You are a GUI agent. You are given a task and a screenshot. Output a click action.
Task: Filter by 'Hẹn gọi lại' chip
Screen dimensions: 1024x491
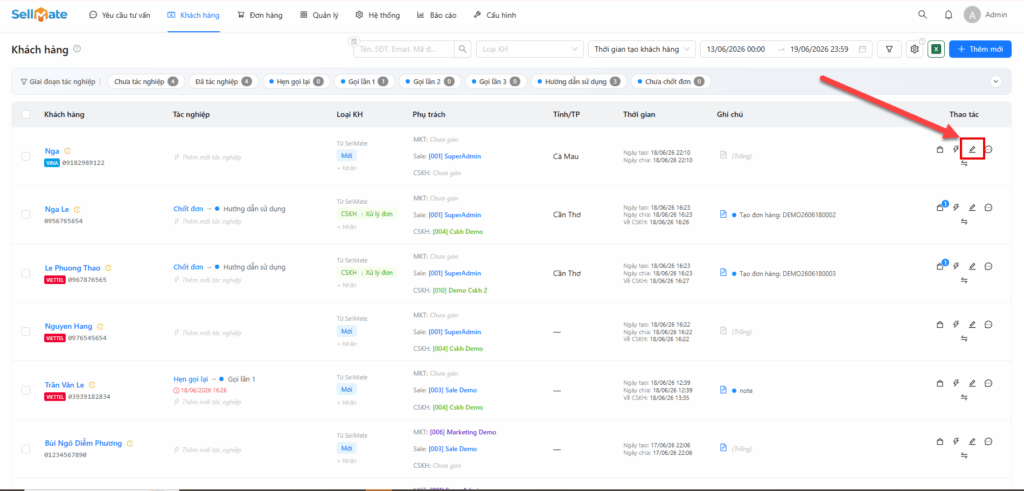click(295, 82)
